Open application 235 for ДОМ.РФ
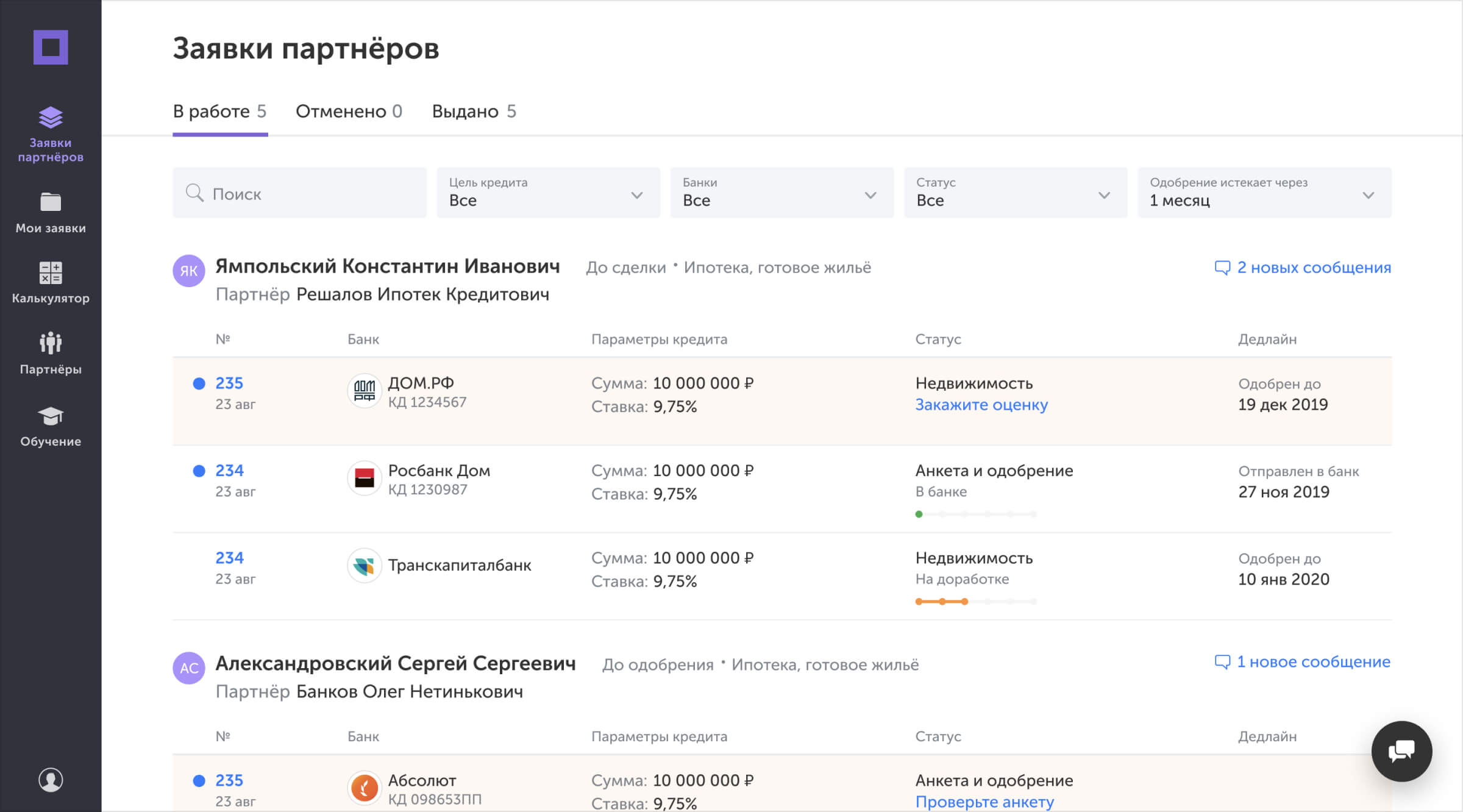Viewport: 1463px width, 812px height. 229,383
